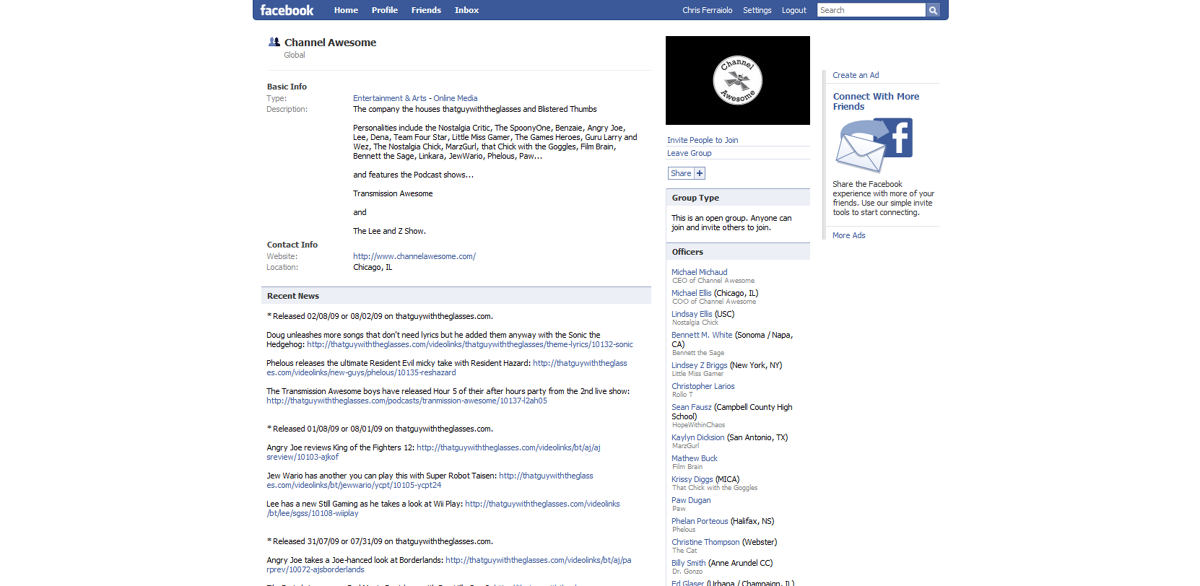Open the Entertainment & Arts type link
1200x586 pixels.
390,98
